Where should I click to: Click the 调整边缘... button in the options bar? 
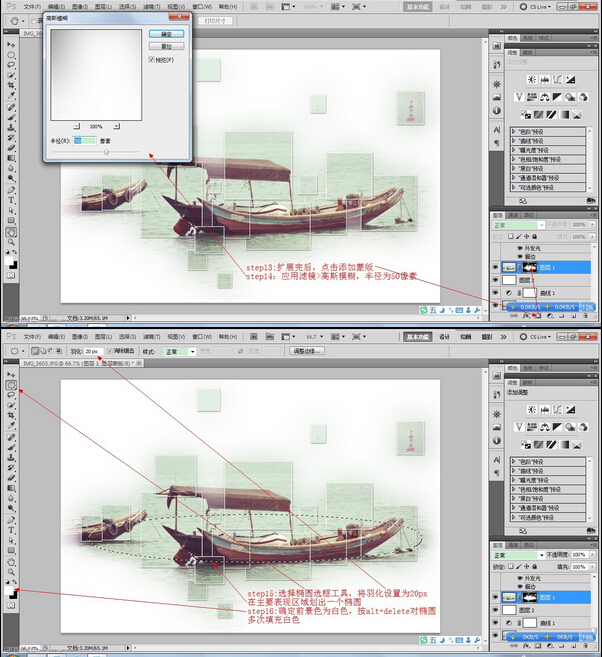pos(307,351)
